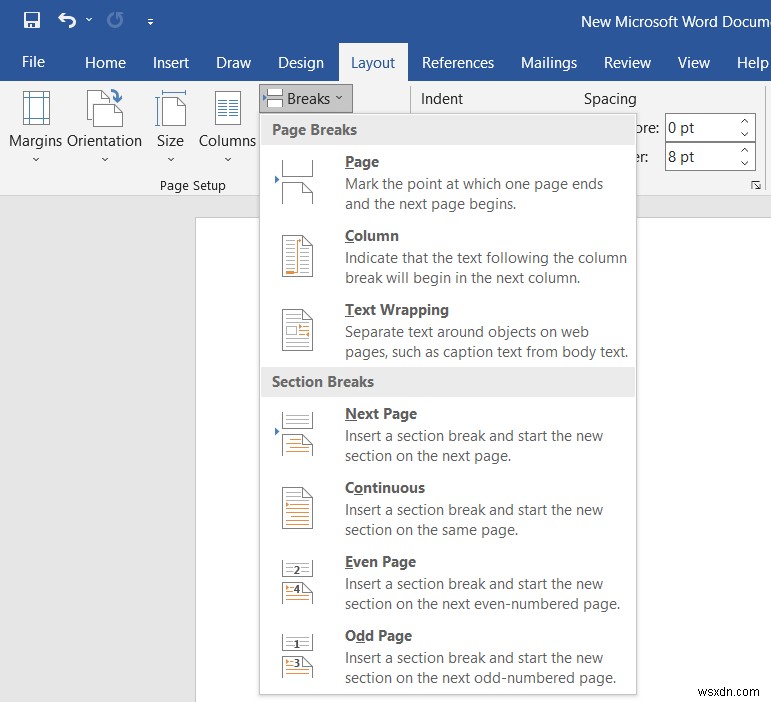Collapse the Breaks dropdown button
Image resolution: width=771 pixels, height=702 pixels.
click(x=306, y=98)
